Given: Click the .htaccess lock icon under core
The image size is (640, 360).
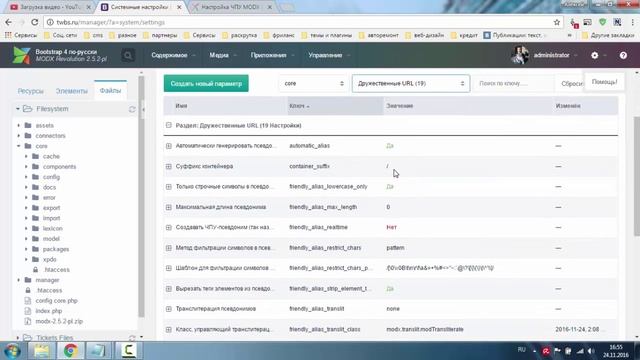Looking at the screenshot, I should pyautogui.click(x=36, y=270).
